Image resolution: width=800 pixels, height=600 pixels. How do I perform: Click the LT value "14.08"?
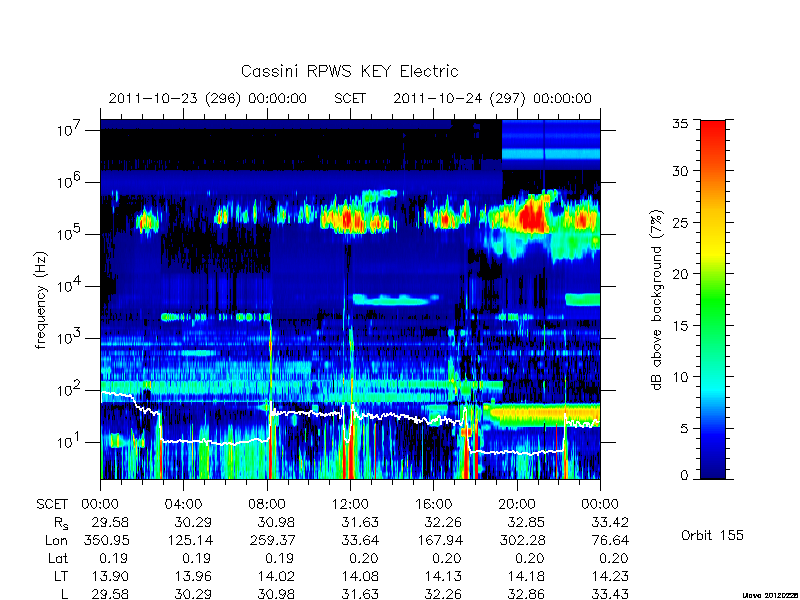point(360,577)
